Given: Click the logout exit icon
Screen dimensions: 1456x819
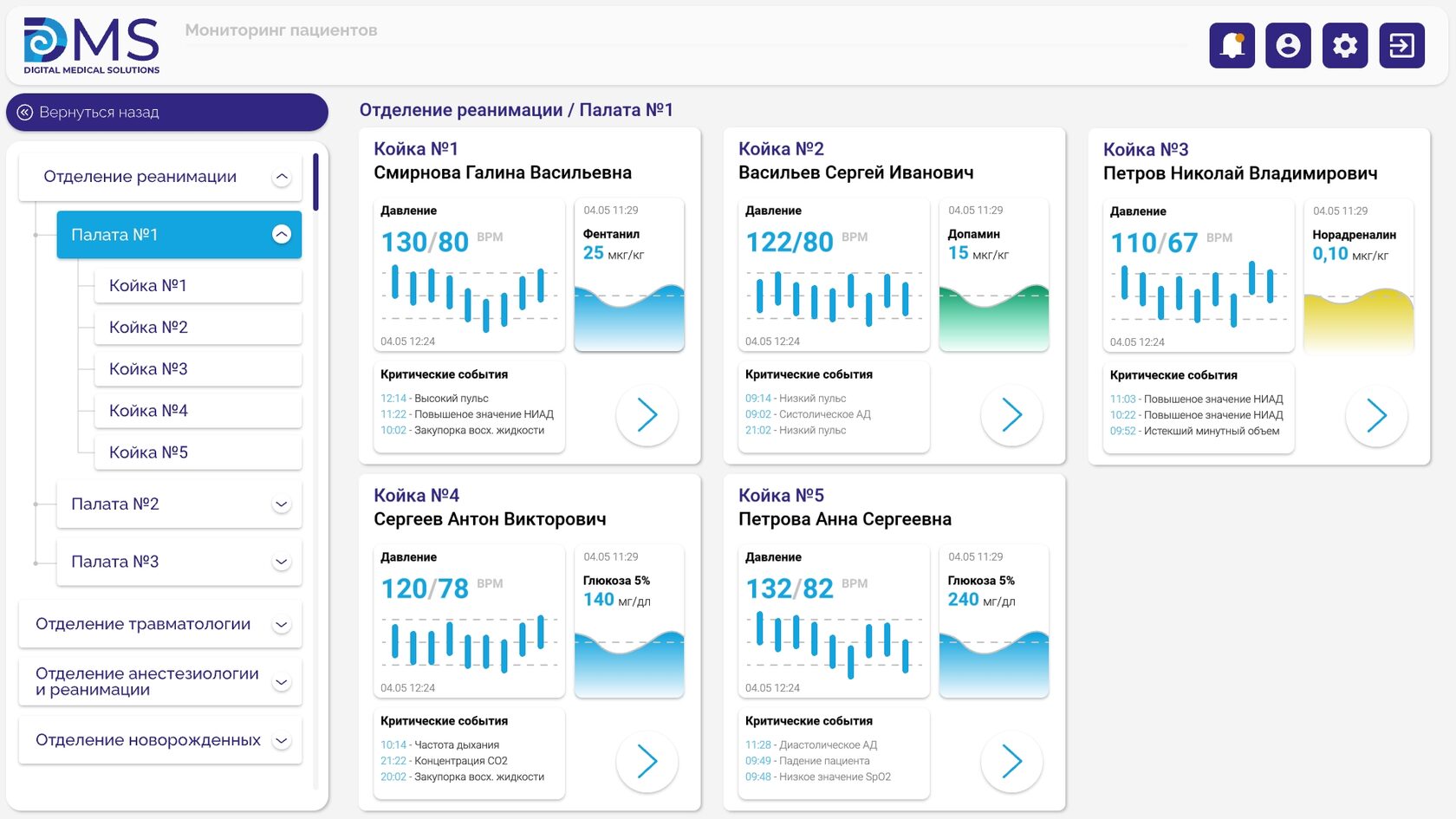Looking at the screenshot, I should point(1401,45).
